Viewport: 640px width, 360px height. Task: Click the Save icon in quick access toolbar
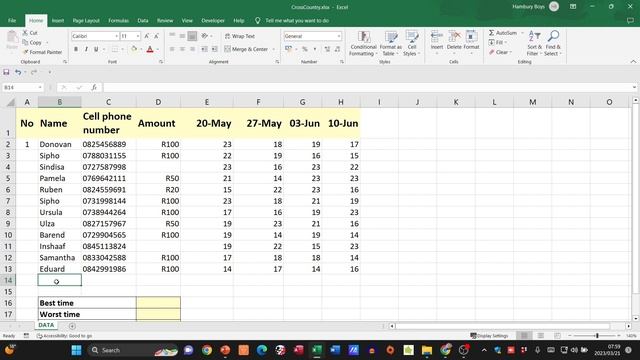pos(6,72)
